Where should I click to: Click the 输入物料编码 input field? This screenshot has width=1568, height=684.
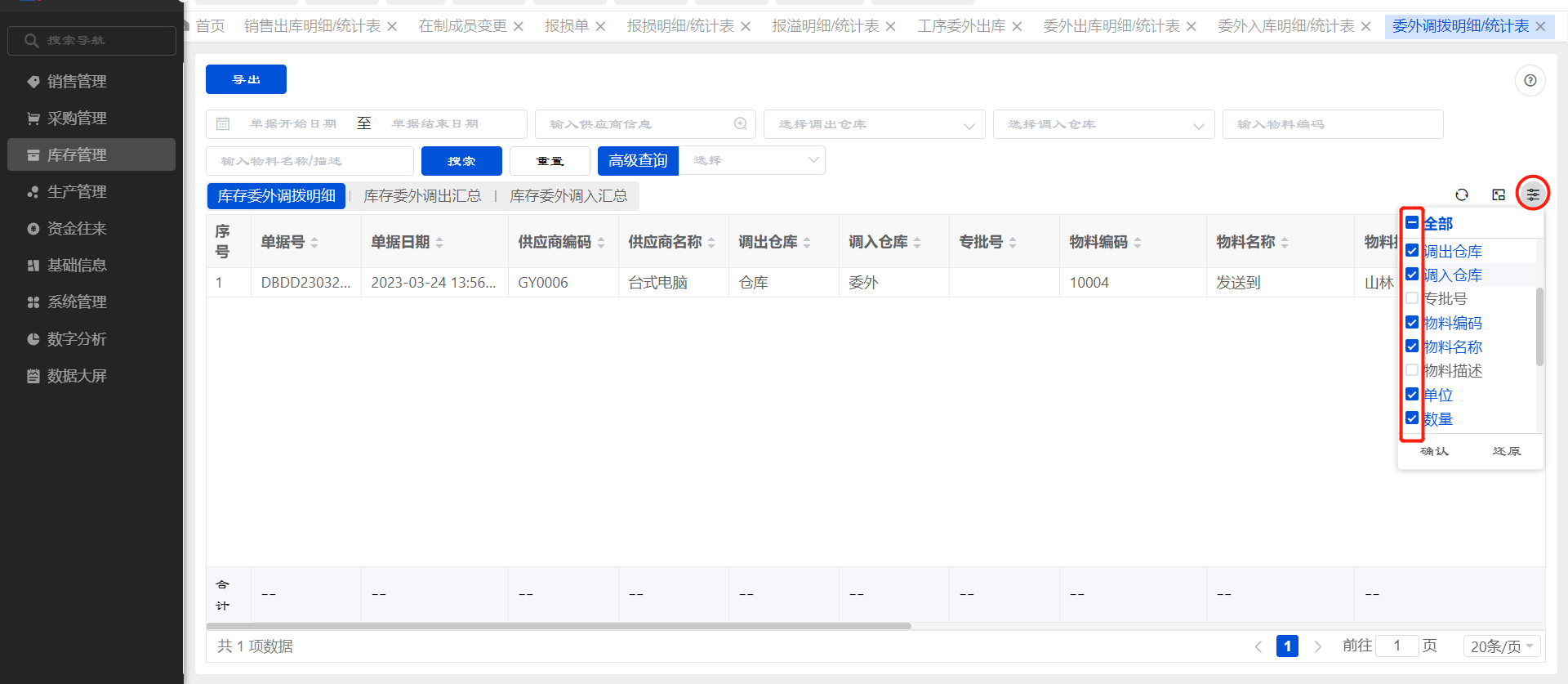[x=1333, y=124]
